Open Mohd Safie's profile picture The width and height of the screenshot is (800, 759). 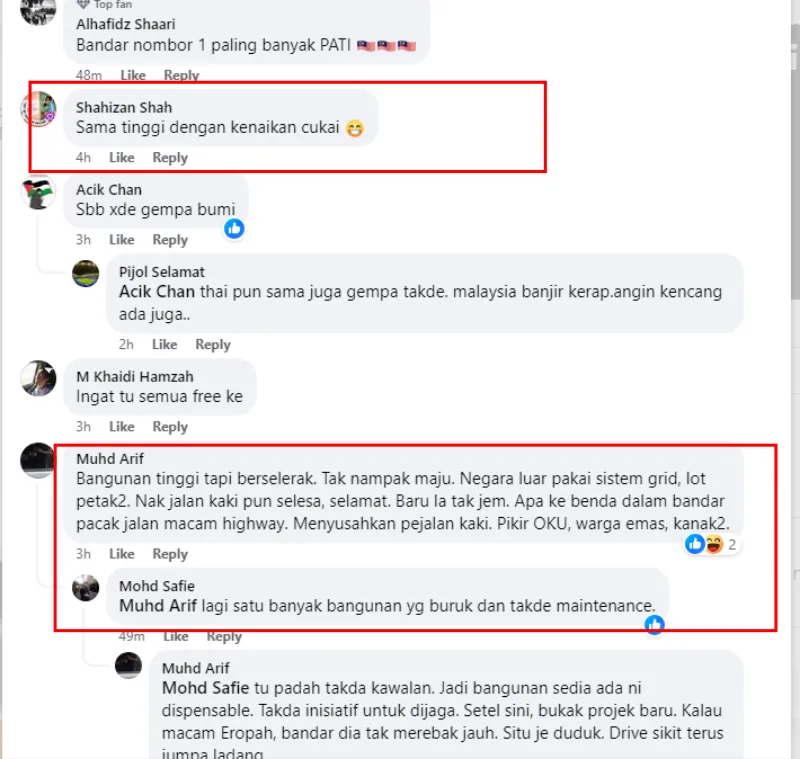[x=86, y=588]
